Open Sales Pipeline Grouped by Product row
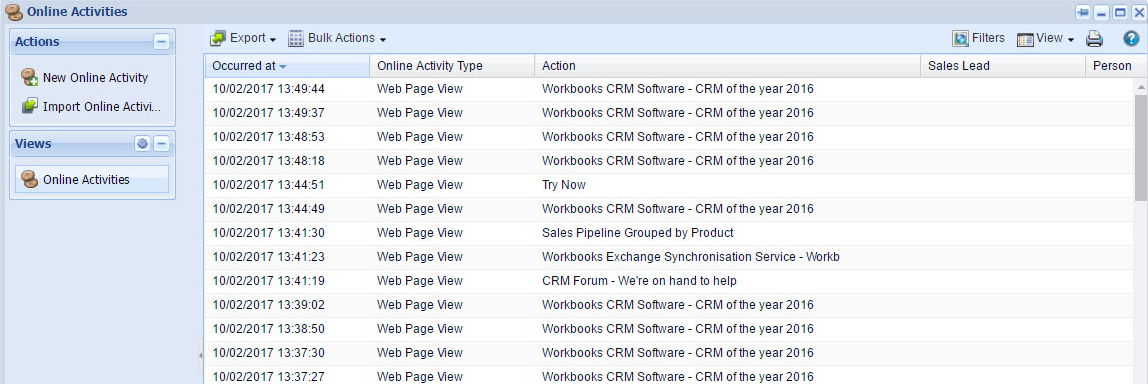 pyautogui.click(x=669, y=233)
